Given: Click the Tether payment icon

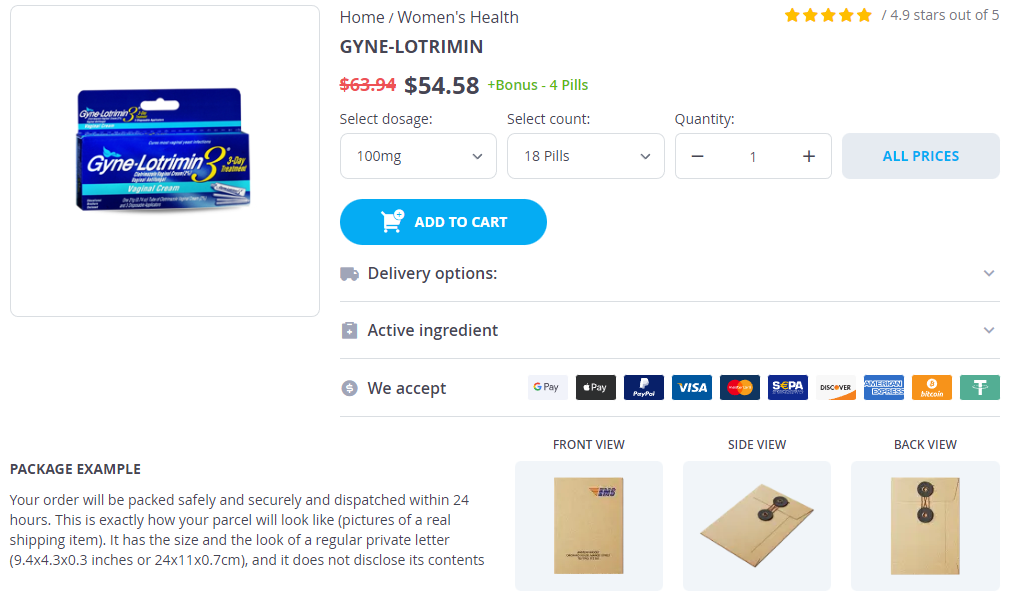Looking at the screenshot, I should [x=979, y=388].
